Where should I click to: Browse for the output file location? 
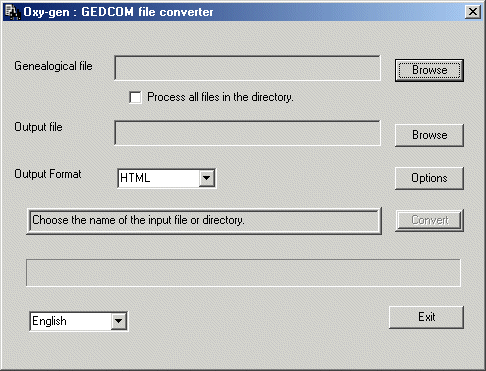[429, 135]
